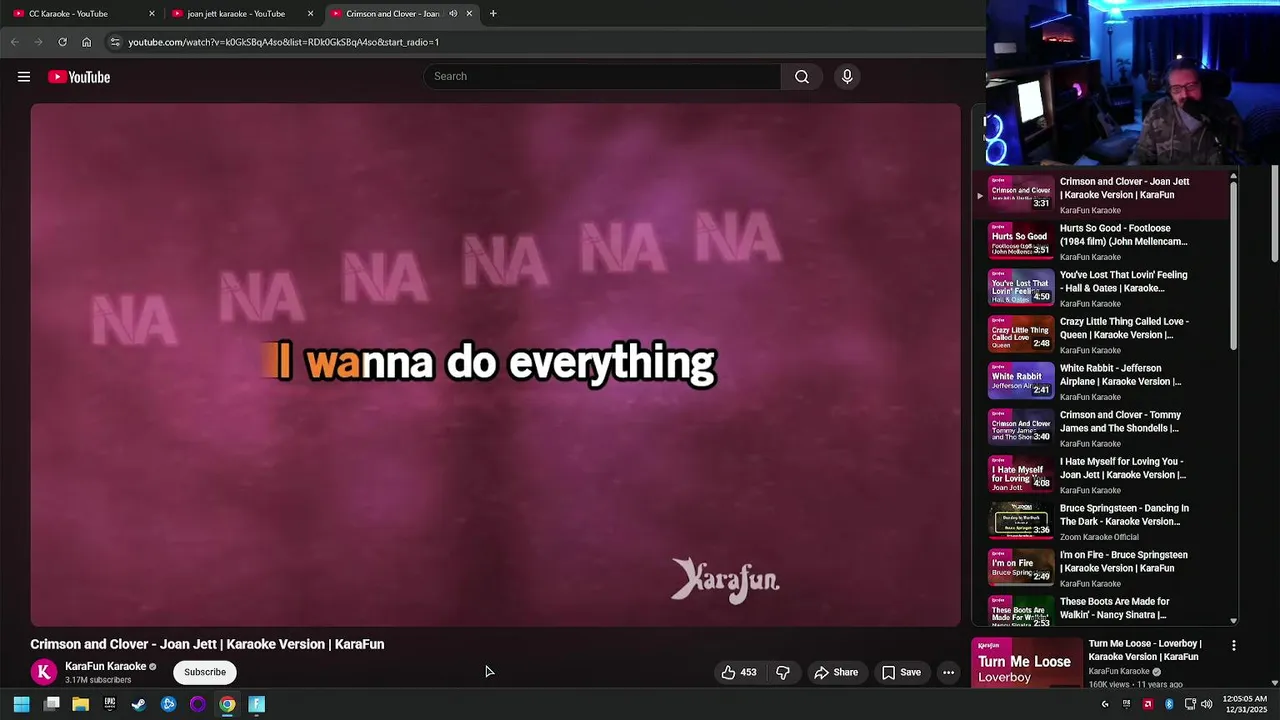
Task: Open KaraFun Karaoke channel name link
Action: (106, 666)
